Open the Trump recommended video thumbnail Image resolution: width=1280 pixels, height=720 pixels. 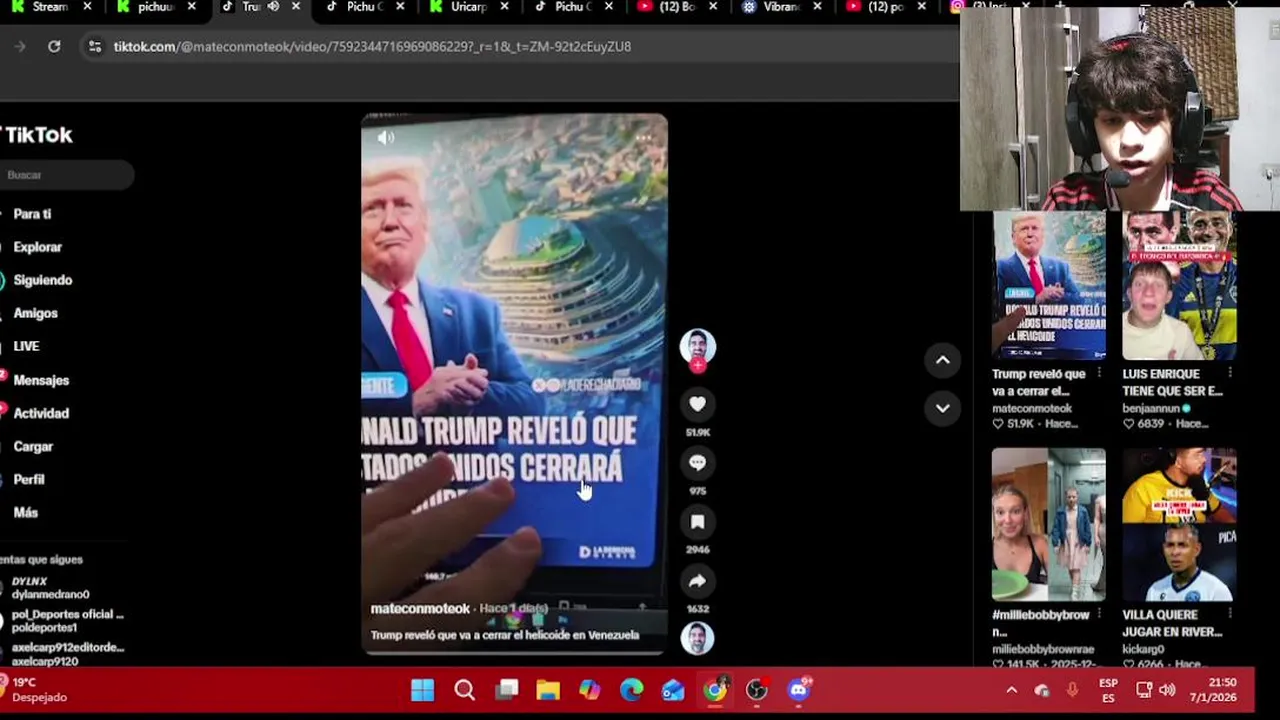1048,285
